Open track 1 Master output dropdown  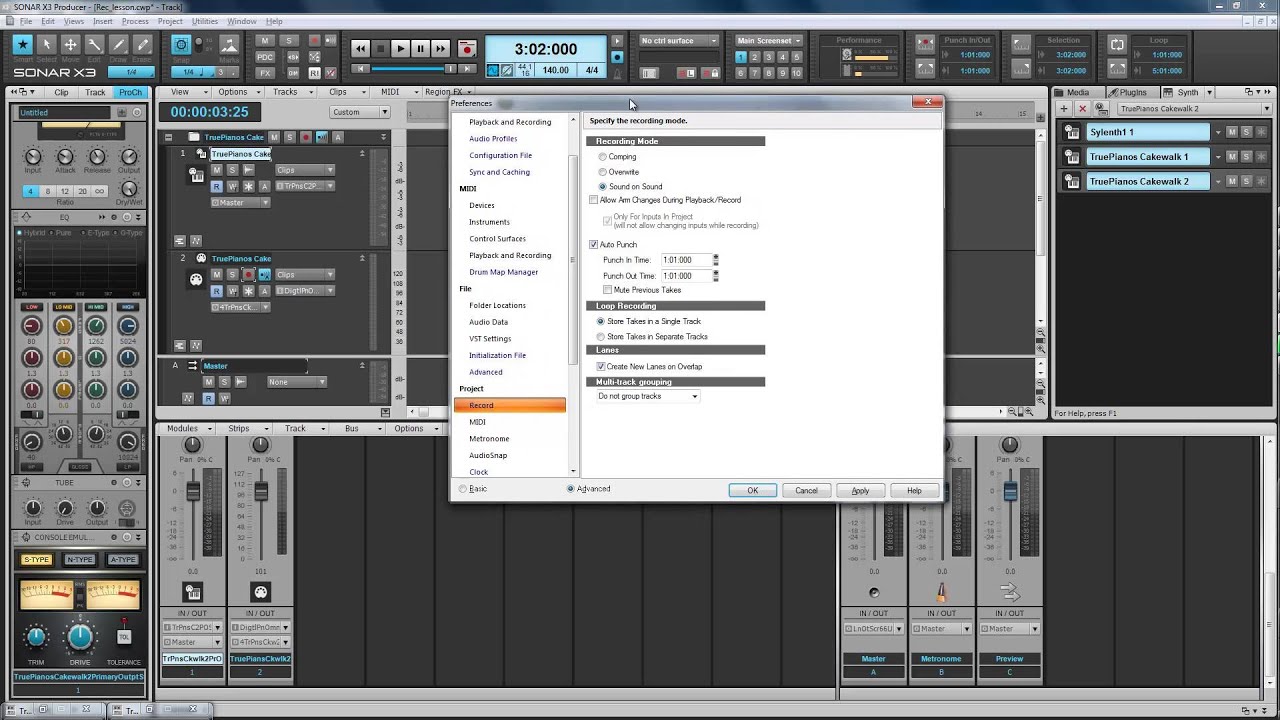[x=239, y=202]
